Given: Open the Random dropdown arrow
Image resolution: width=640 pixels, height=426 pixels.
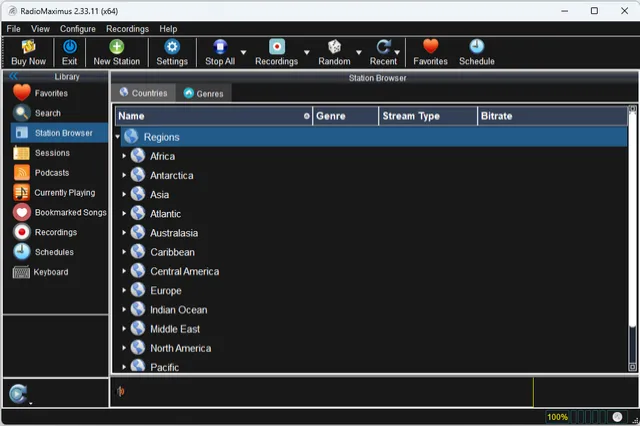Looking at the screenshot, I should (359, 52).
